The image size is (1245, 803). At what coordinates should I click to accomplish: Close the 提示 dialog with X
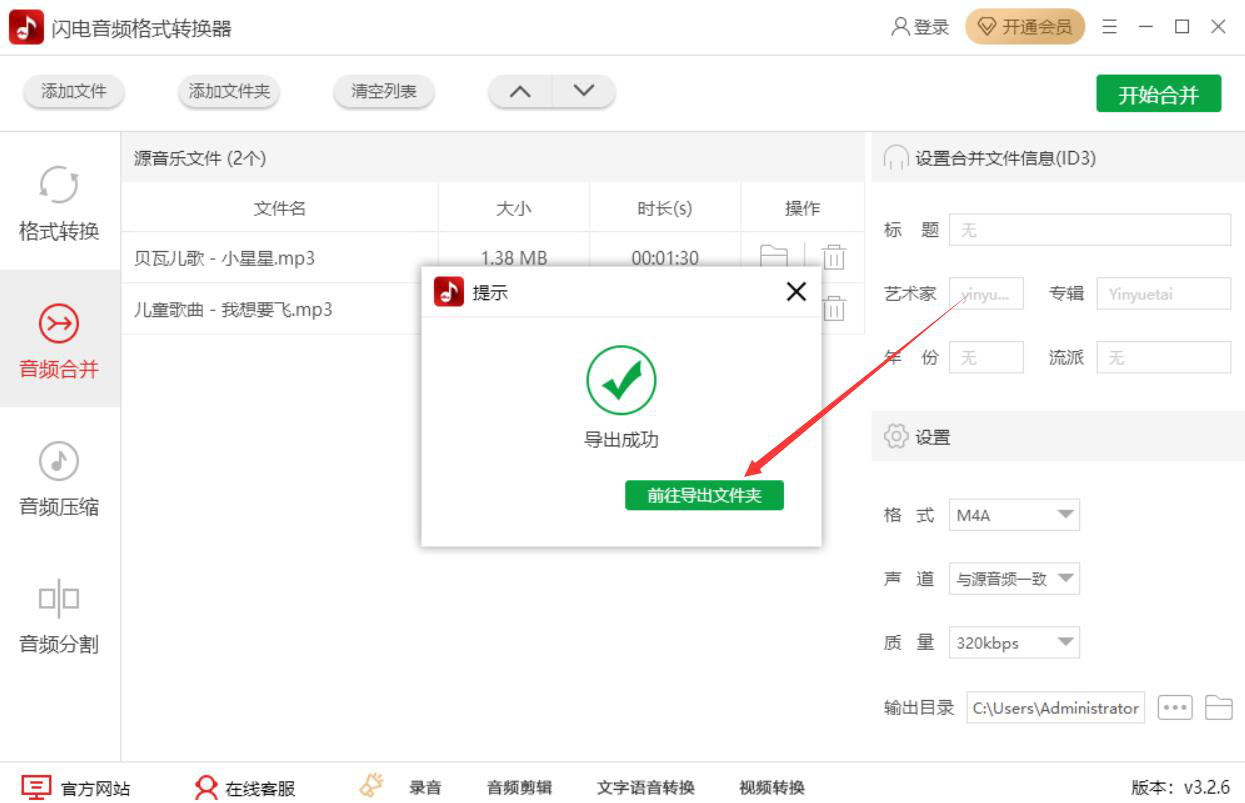tap(796, 292)
